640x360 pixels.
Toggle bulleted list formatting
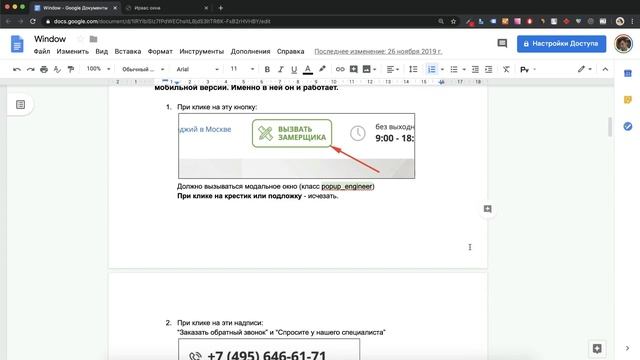[x=454, y=69]
